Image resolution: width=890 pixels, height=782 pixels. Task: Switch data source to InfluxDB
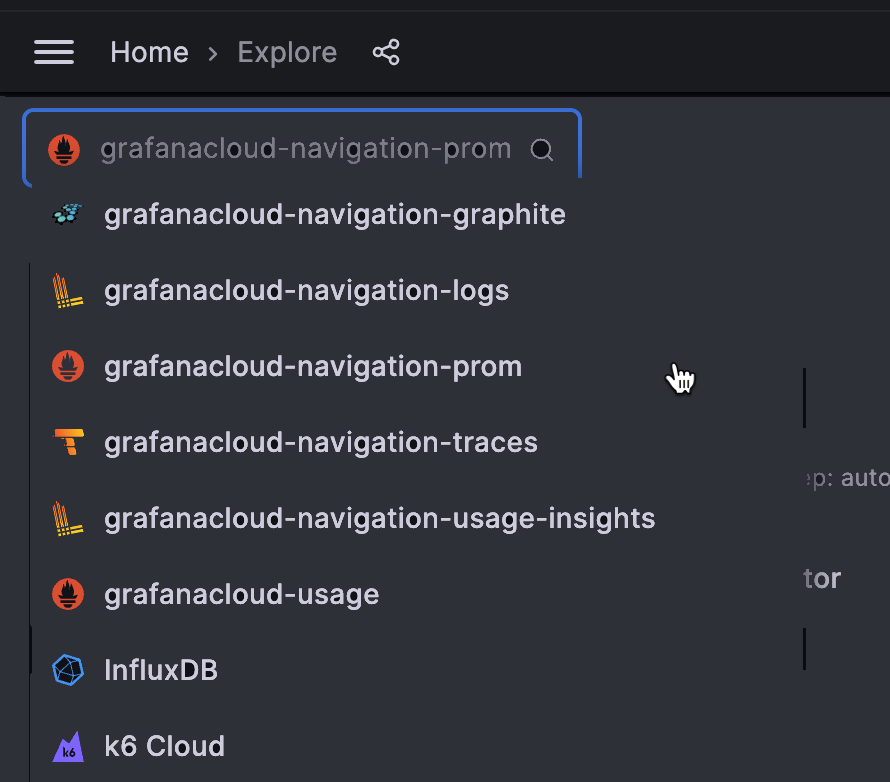[x=160, y=670]
